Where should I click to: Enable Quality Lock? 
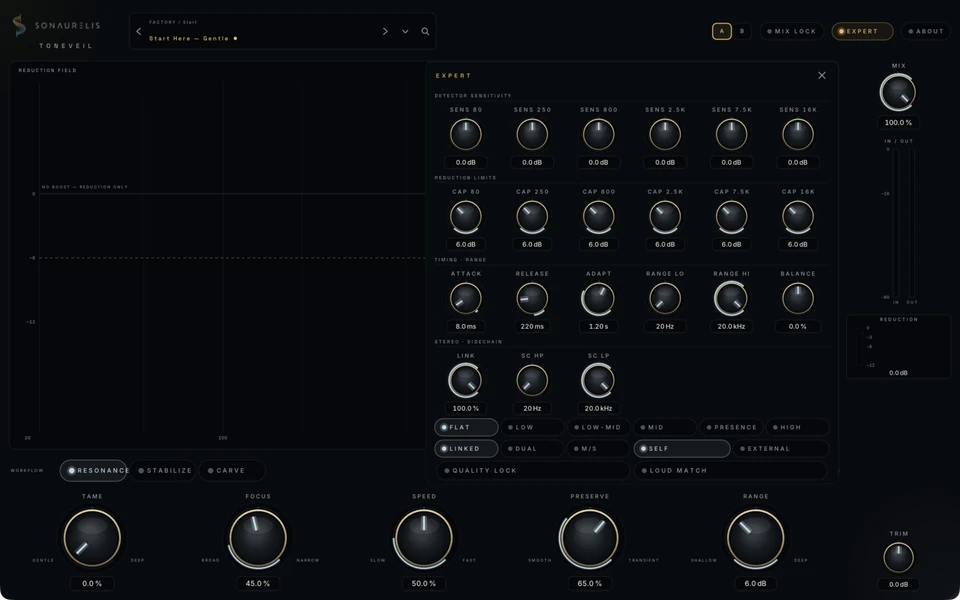pyautogui.click(x=533, y=471)
